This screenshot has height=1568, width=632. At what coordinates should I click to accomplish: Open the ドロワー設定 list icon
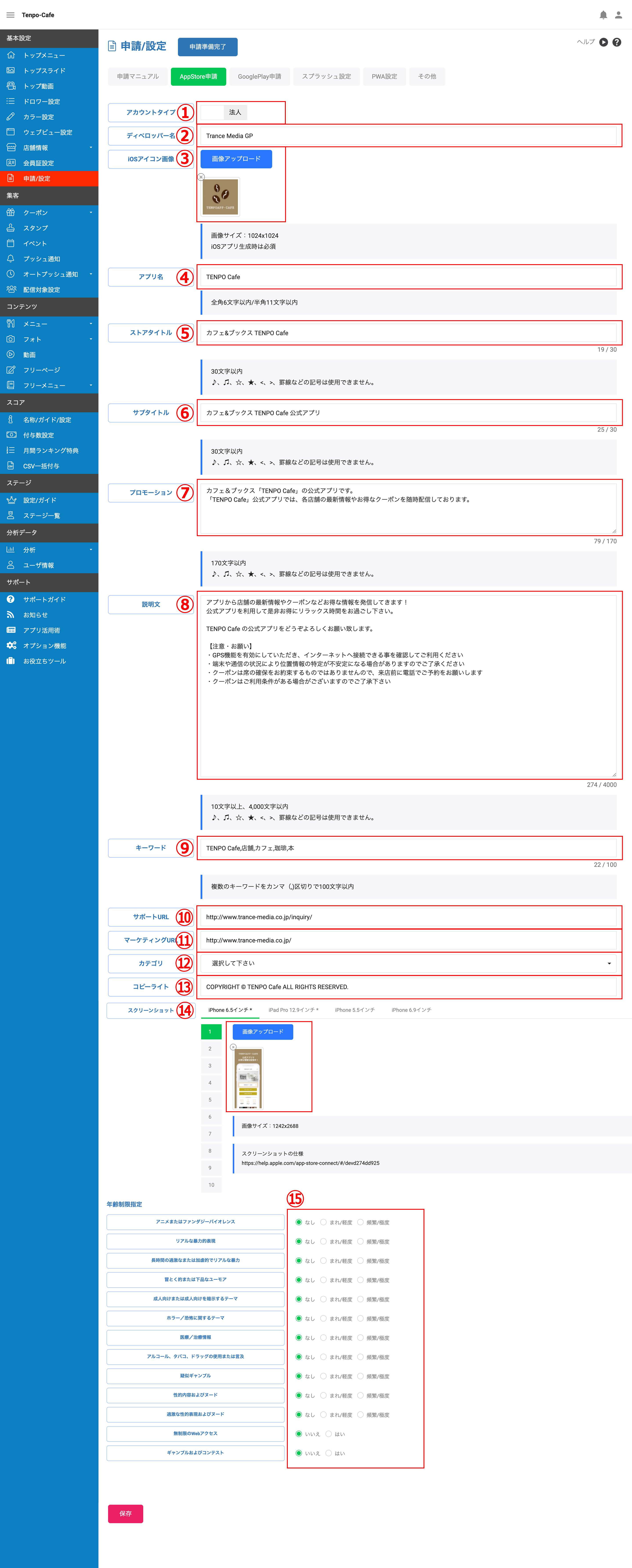tap(10, 101)
